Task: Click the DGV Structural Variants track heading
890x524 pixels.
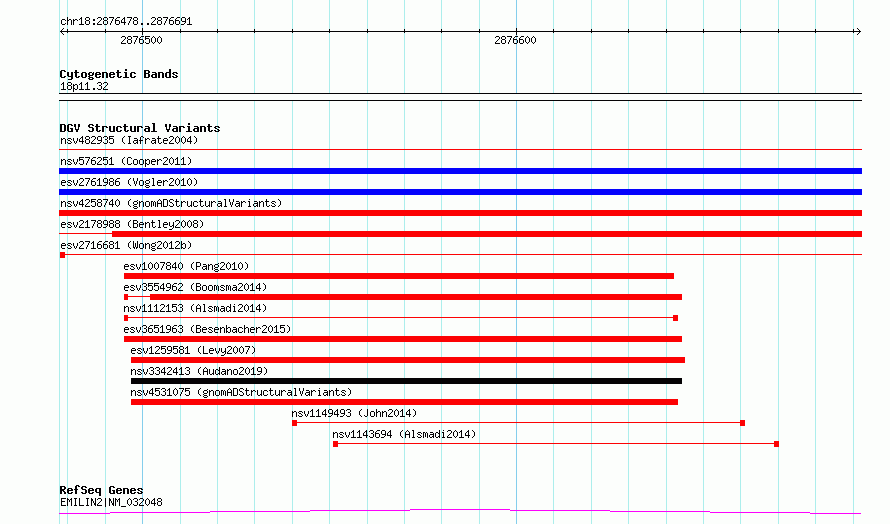Action: click(x=140, y=128)
